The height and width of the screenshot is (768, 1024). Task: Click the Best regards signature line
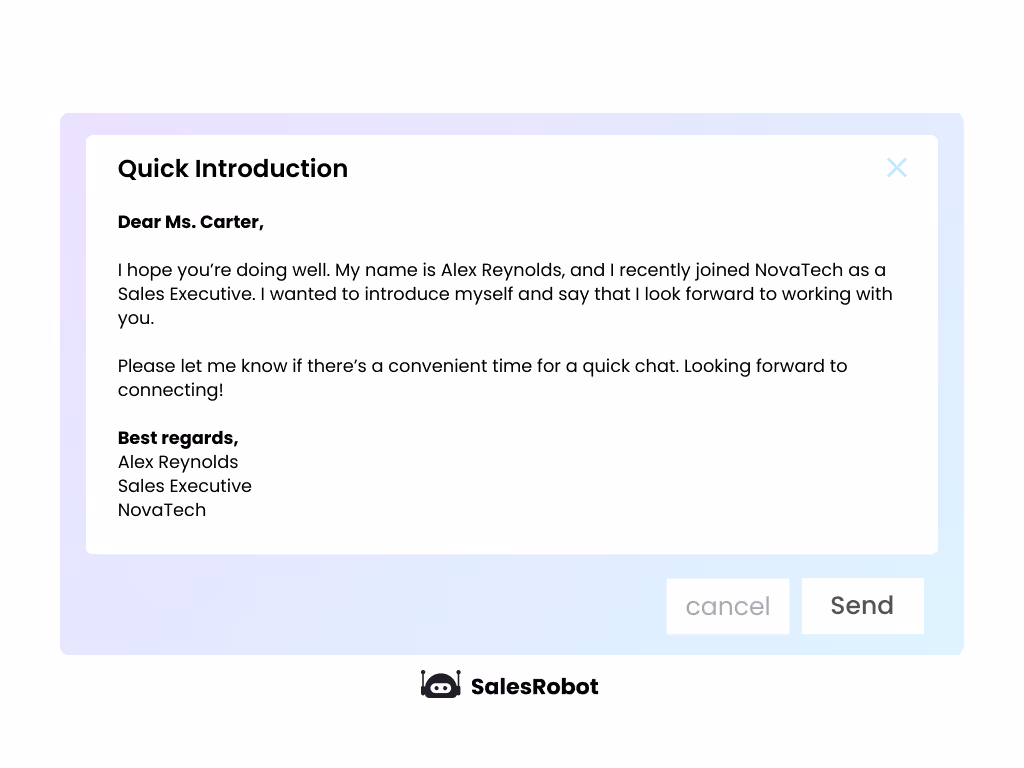(x=178, y=438)
